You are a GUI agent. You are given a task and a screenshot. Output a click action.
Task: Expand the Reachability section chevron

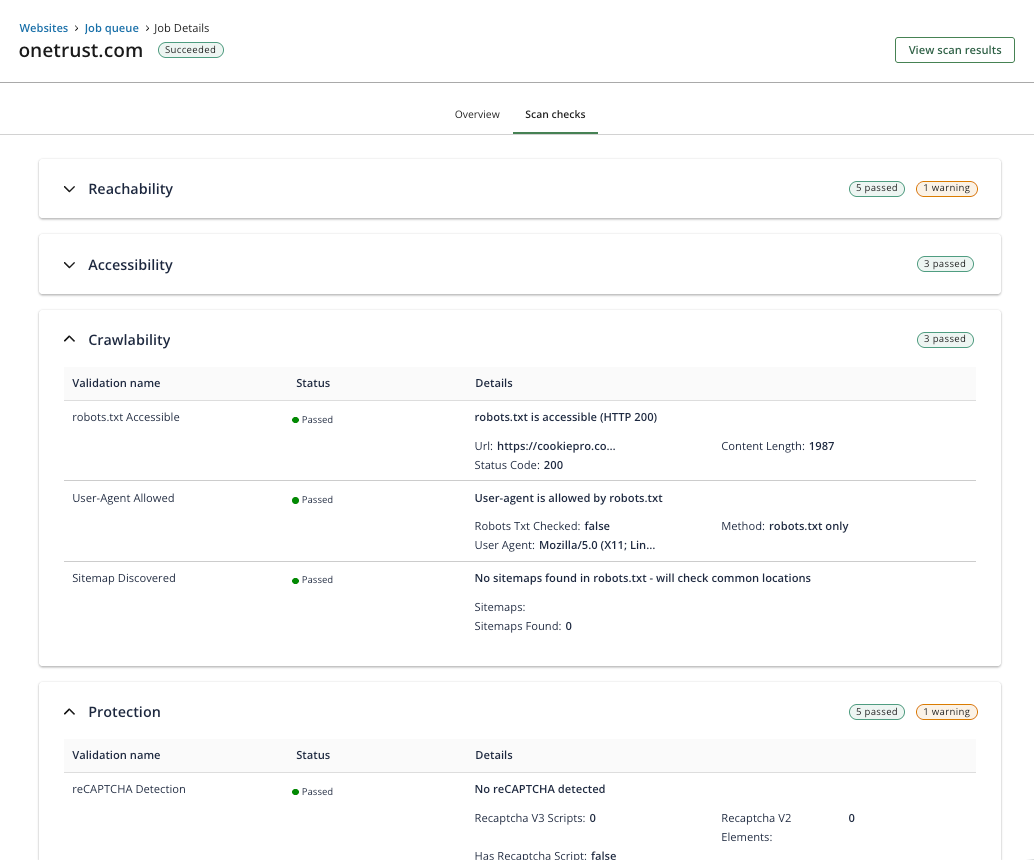(x=69, y=189)
